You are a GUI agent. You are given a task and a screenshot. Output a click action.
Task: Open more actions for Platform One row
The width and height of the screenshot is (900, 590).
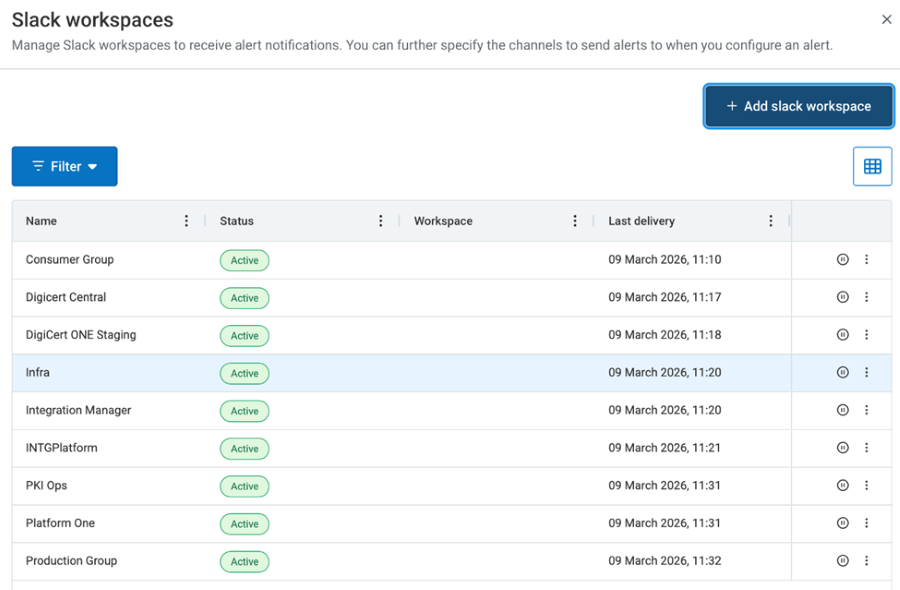[x=866, y=523]
